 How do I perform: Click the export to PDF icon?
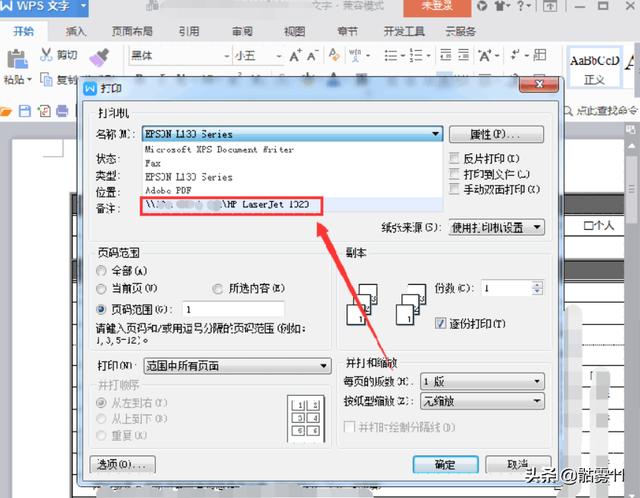click(44, 111)
